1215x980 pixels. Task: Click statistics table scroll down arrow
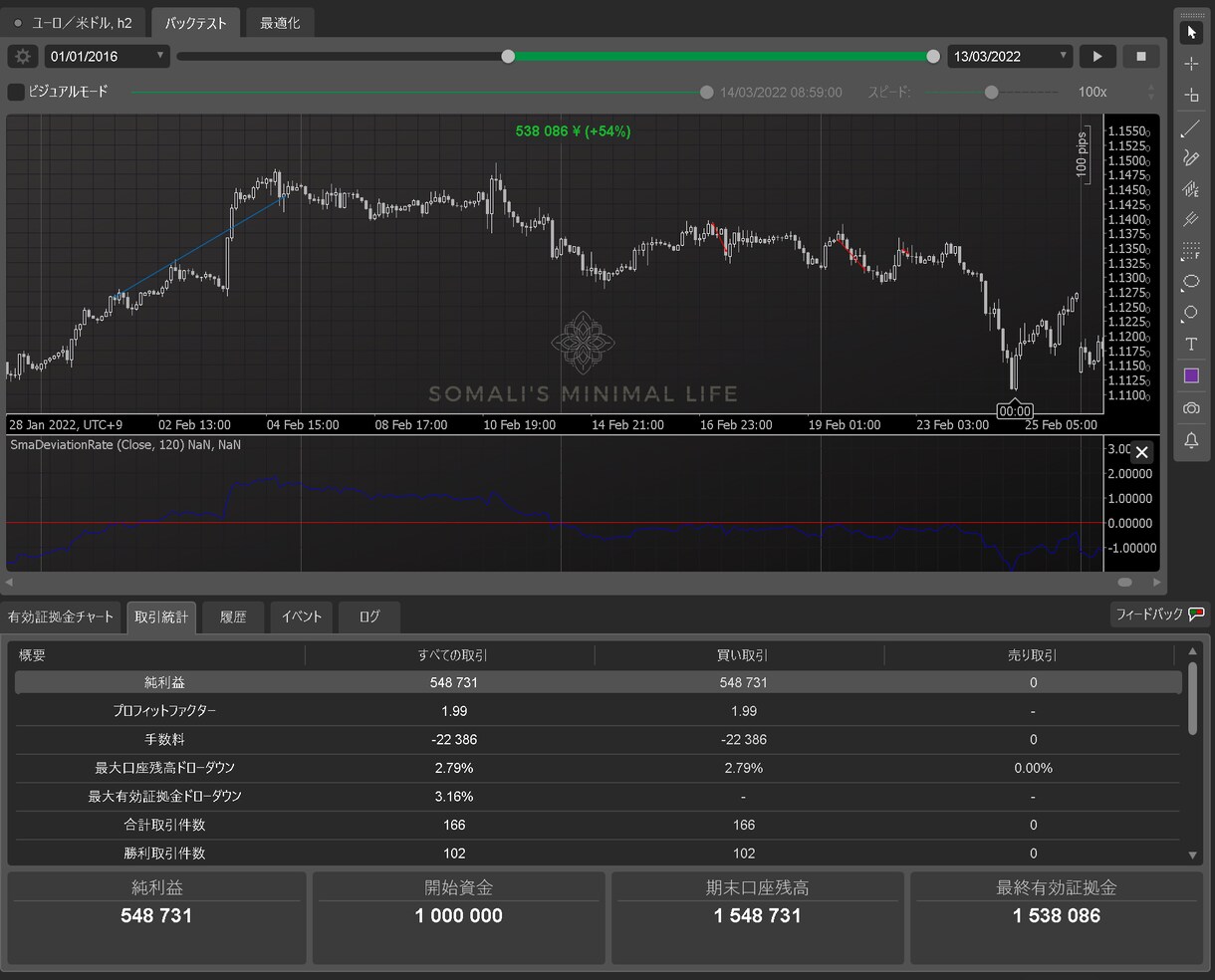[x=1193, y=856]
